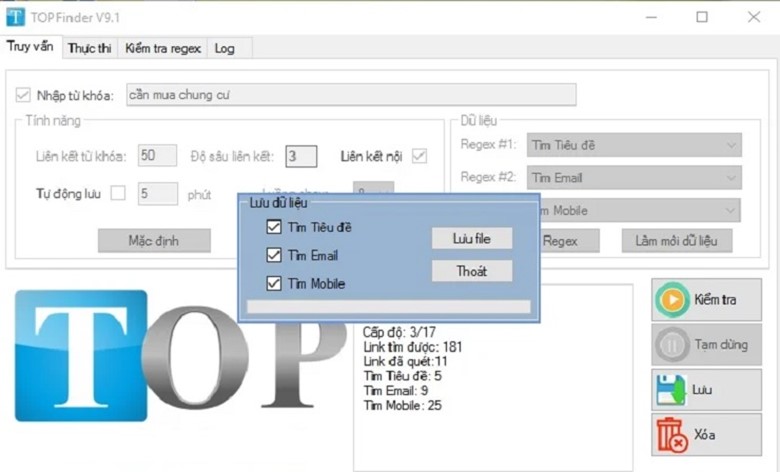Click the pause icon on Tạm dừng
780x472 pixels.
point(672,345)
